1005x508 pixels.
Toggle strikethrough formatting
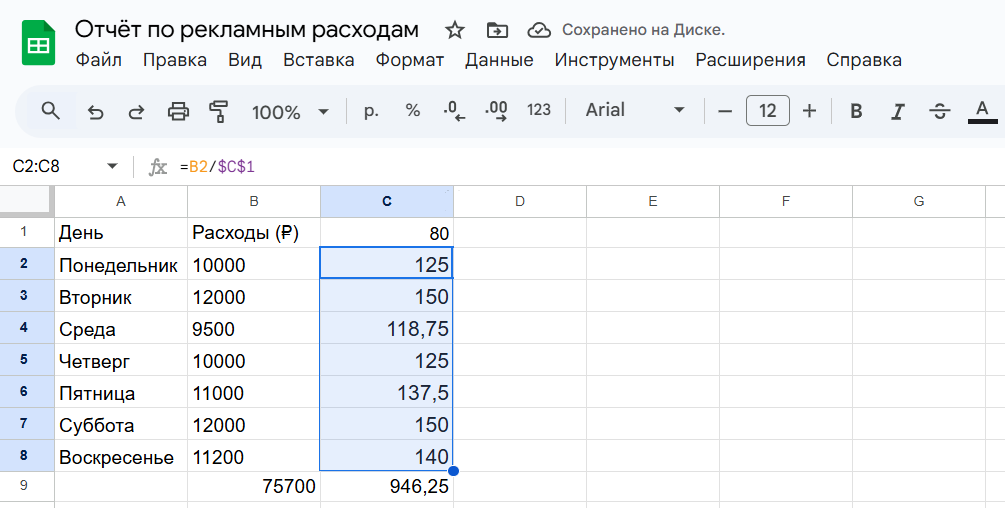click(939, 111)
